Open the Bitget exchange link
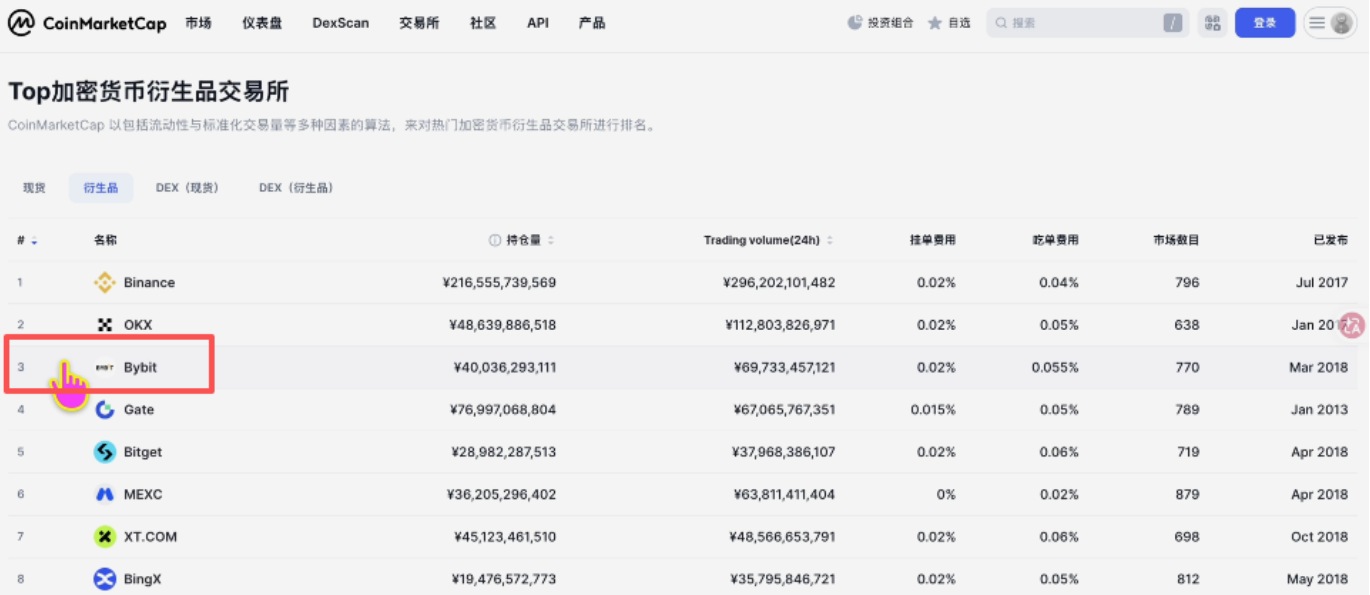Viewport: 1370px width, 595px height. [143, 452]
